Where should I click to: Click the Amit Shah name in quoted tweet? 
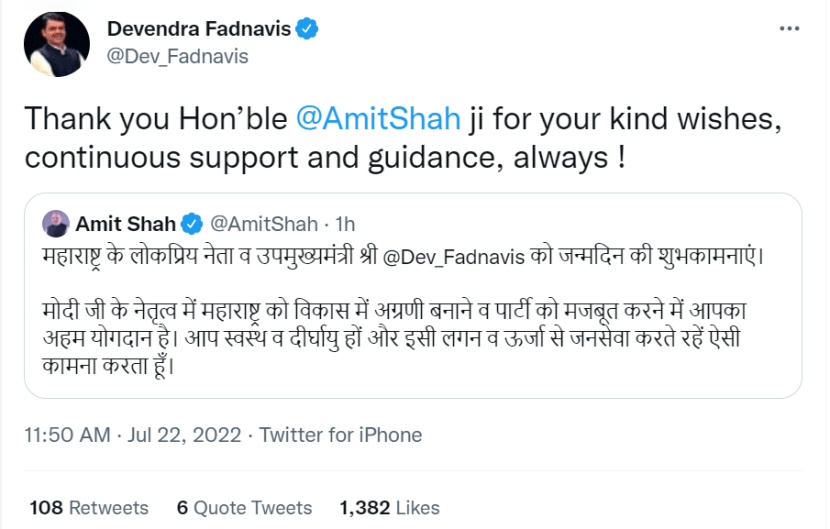tap(125, 222)
